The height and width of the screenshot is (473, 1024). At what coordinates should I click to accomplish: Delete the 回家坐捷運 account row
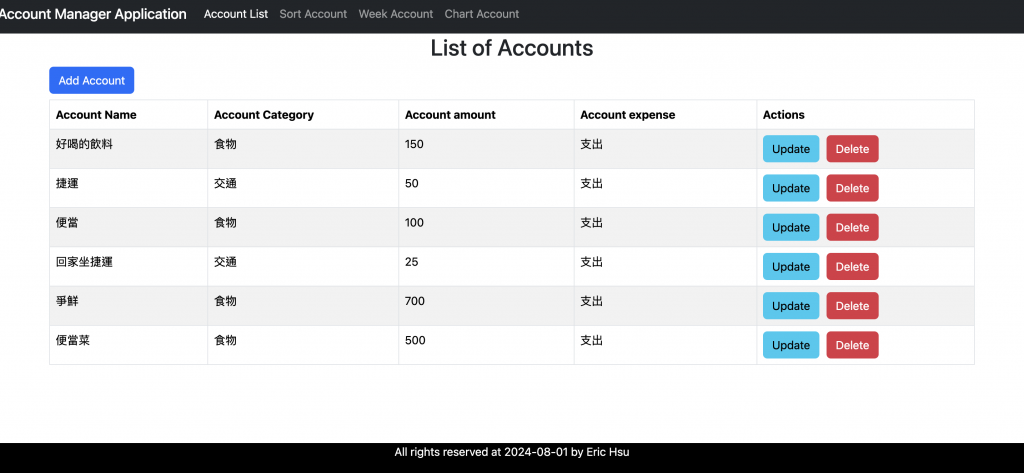(852, 267)
